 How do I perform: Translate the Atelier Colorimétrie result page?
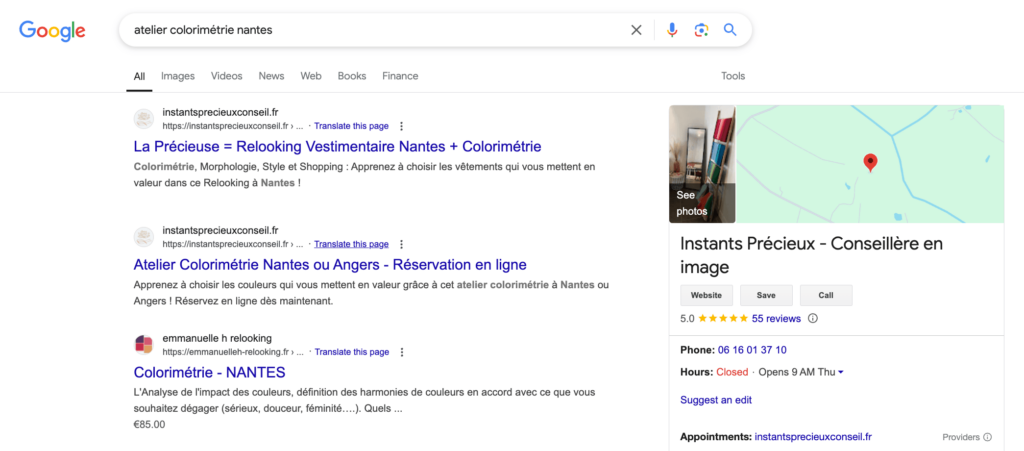[x=351, y=244]
